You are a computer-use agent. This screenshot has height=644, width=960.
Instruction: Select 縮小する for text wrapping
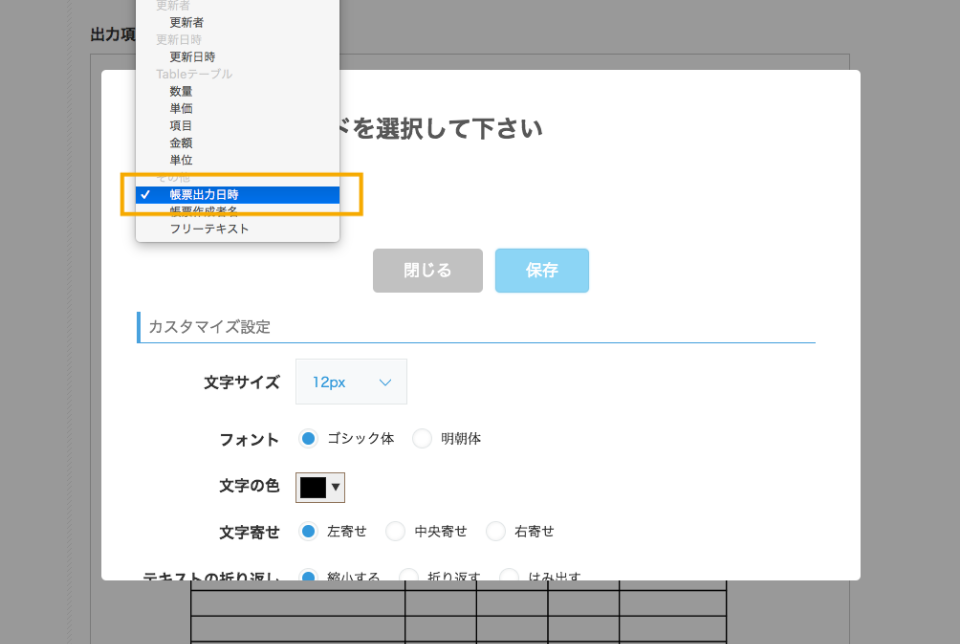click(309, 577)
